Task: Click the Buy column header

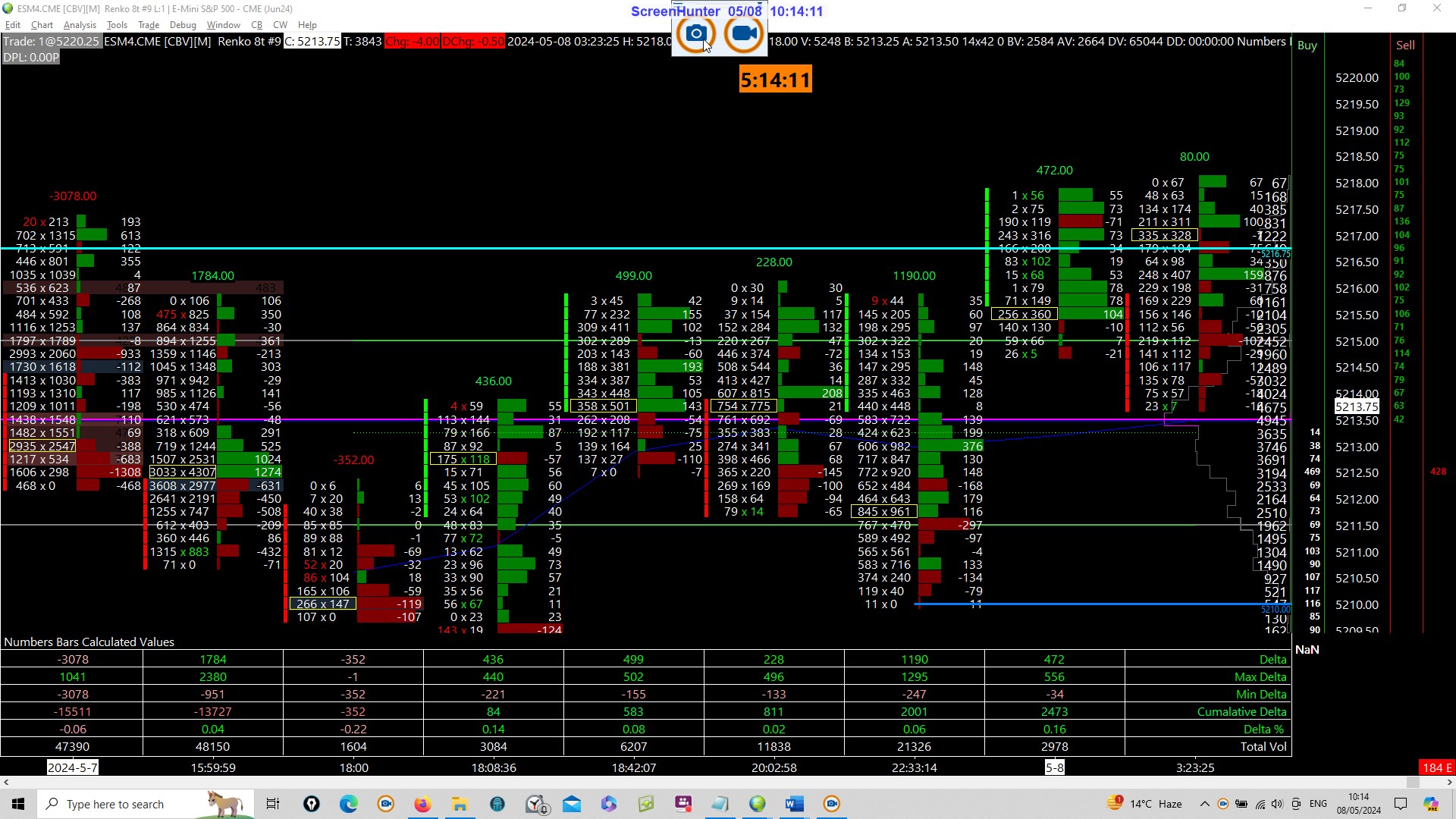Action: (x=1307, y=45)
